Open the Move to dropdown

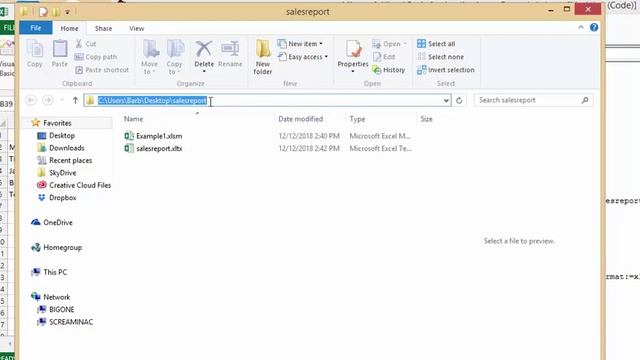[x=149, y=57]
